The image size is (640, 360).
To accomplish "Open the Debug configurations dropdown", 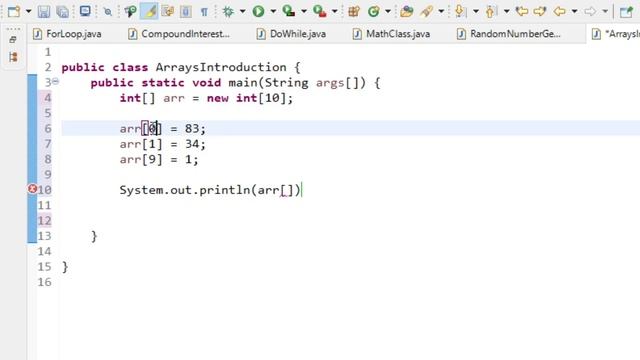I will click(x=242, y=11).
